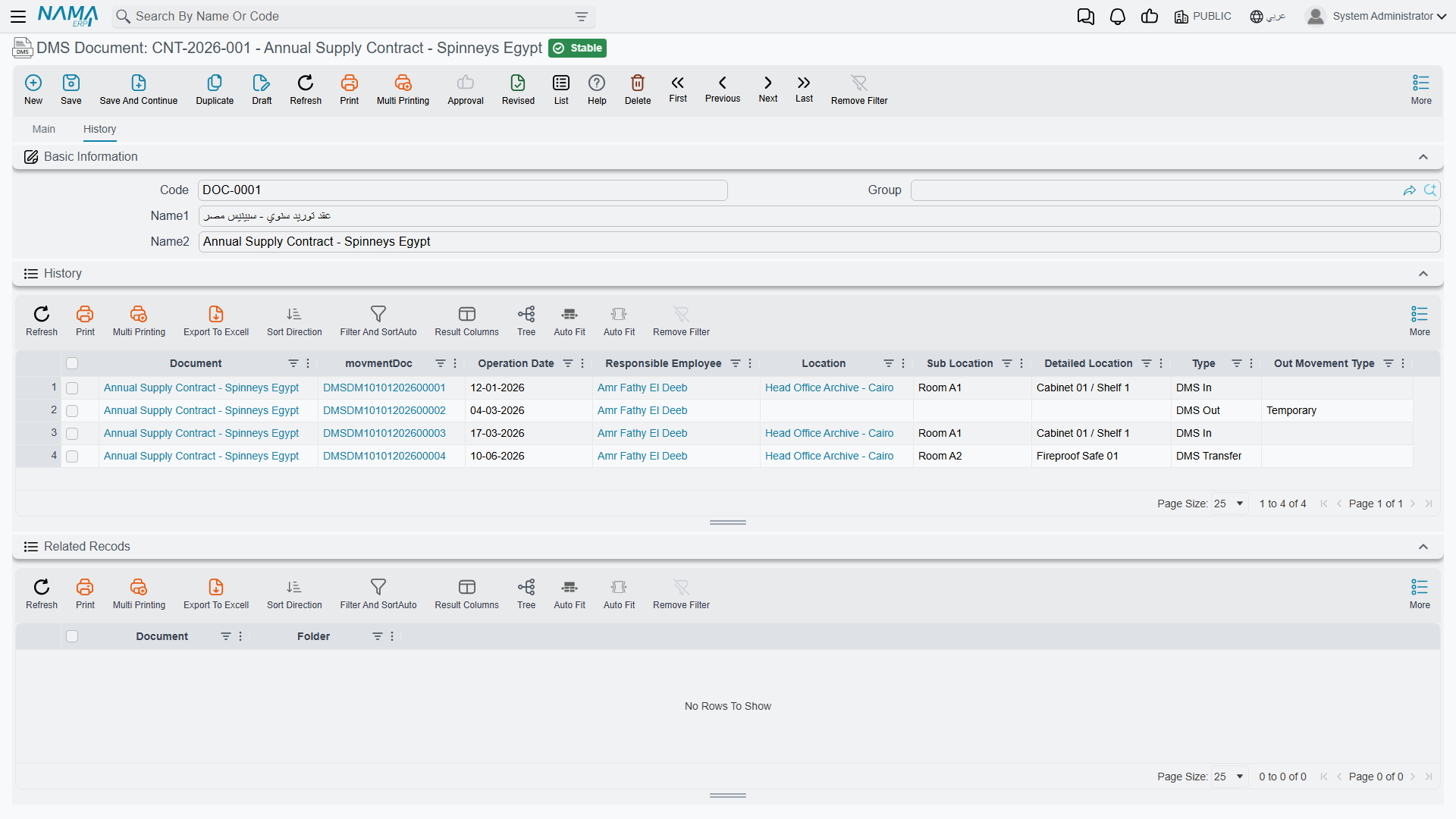Click the Related Records resize handle
1456x819 pixels.
tap(728, 795)
